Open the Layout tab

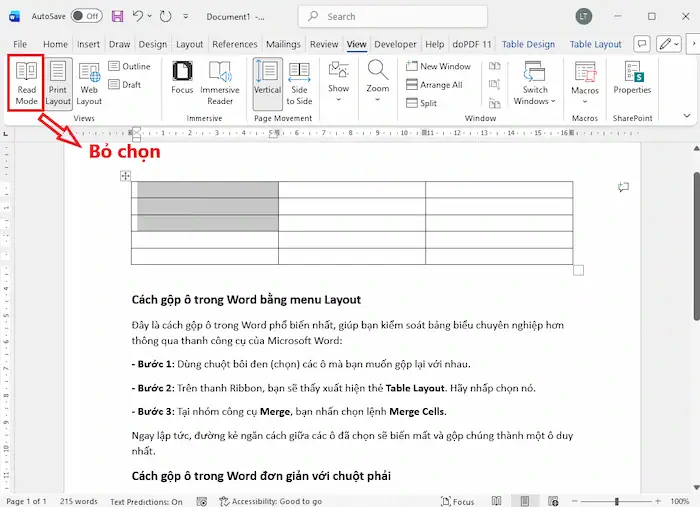coord(189,44)
